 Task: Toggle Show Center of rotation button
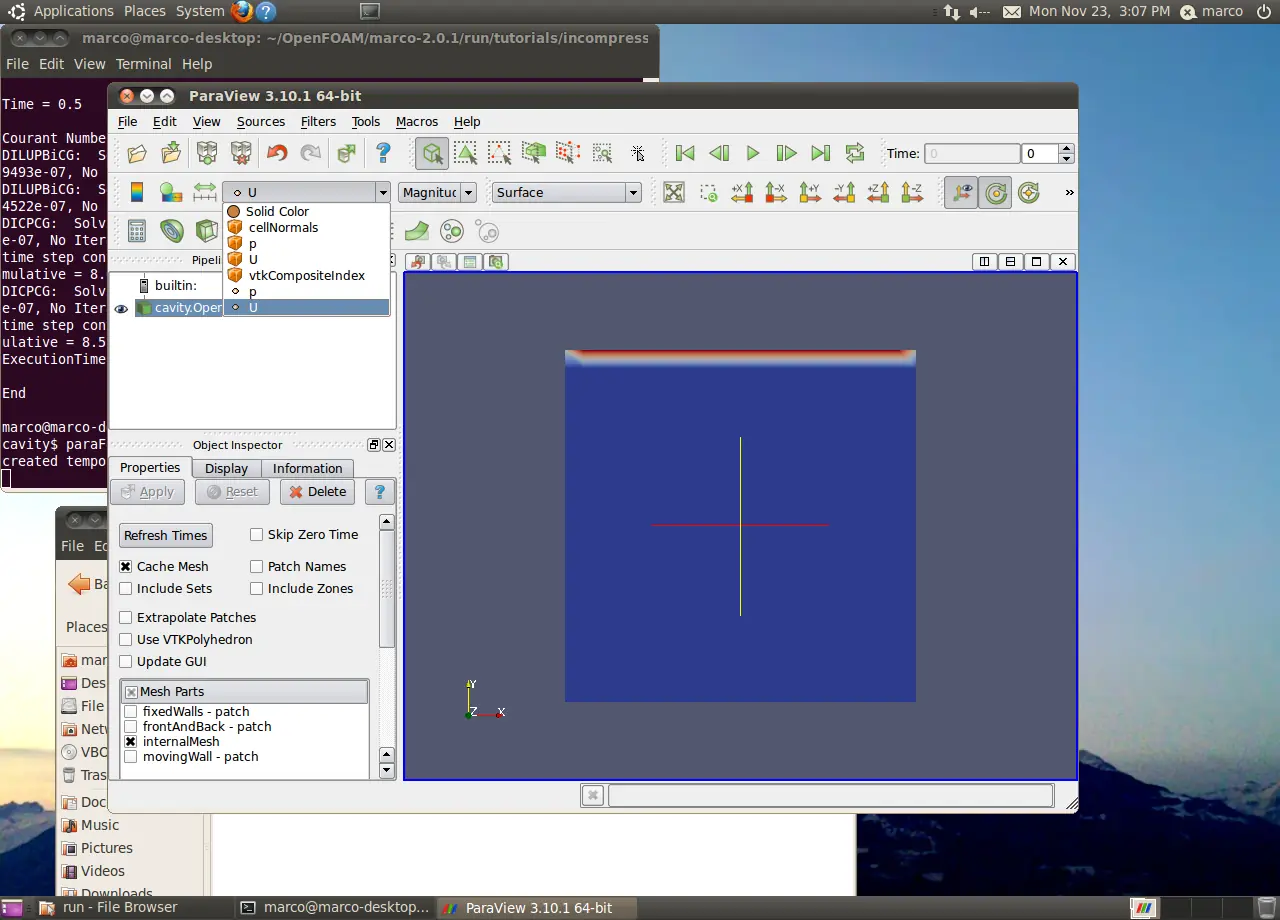(x=996, y=192)
